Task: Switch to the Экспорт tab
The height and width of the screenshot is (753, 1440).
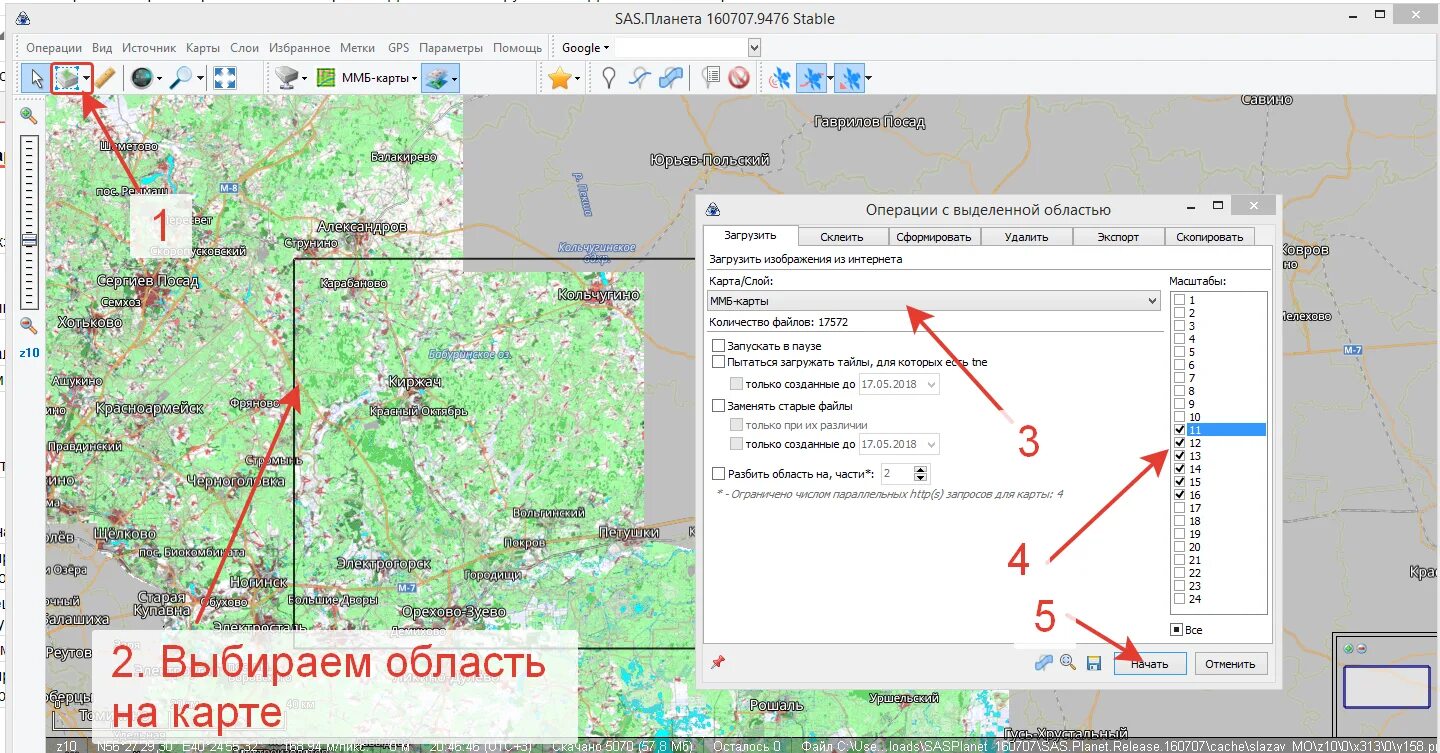Action: (1118, 237)
